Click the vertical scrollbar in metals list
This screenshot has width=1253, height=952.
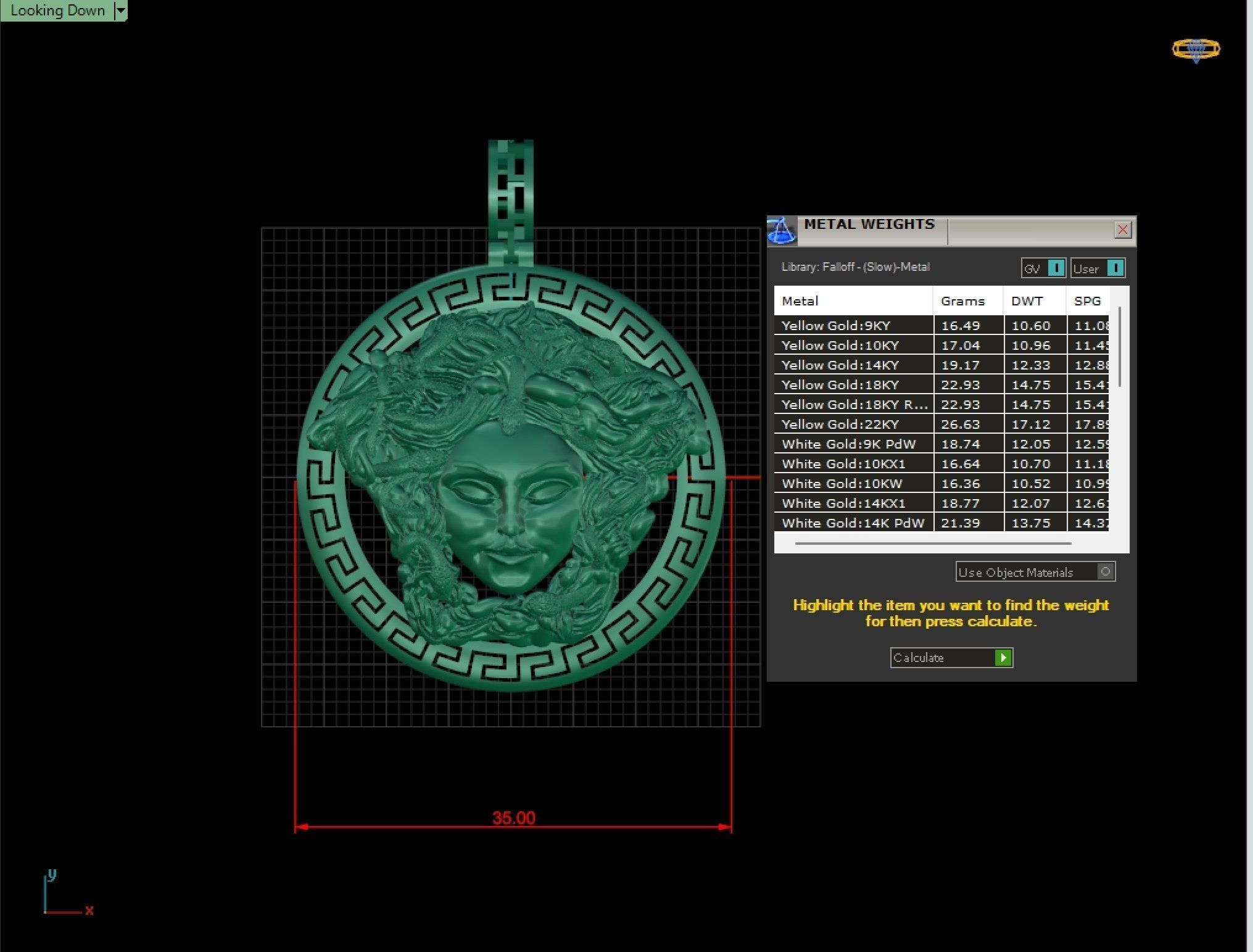click(1119, 347)
